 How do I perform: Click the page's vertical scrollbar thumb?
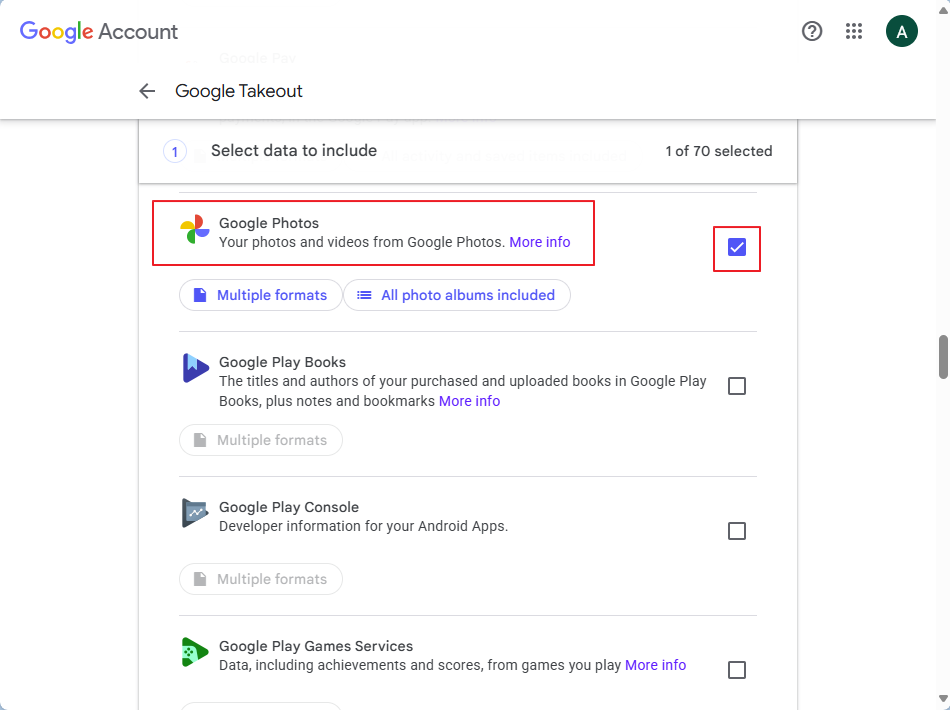click(943, 357)
